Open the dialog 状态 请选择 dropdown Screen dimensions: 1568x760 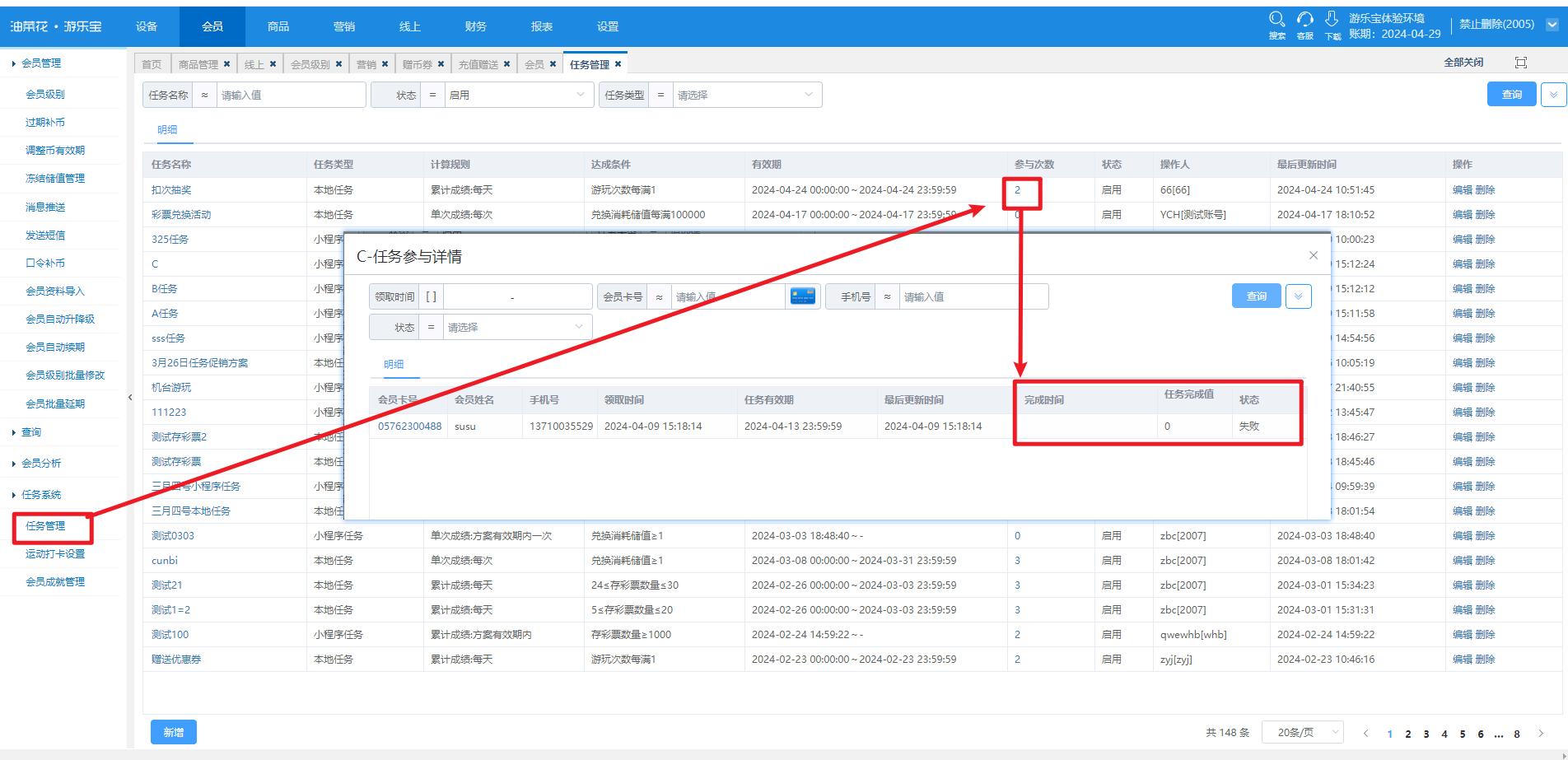[x=517, y=327]
